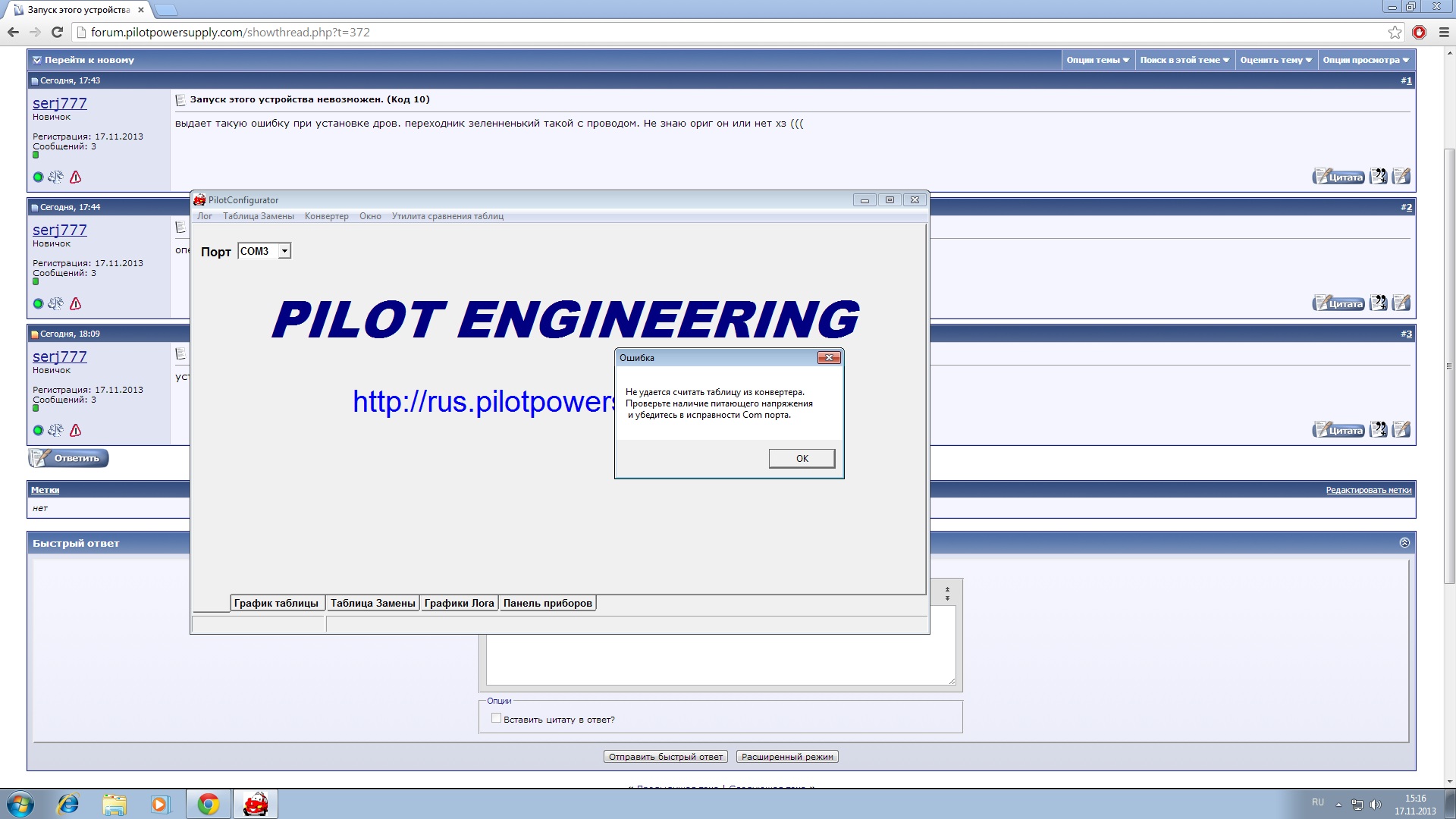This screenshot has height=819, width=1456.
Task: Open the Конвертер menu
Action: pos(326,216)
